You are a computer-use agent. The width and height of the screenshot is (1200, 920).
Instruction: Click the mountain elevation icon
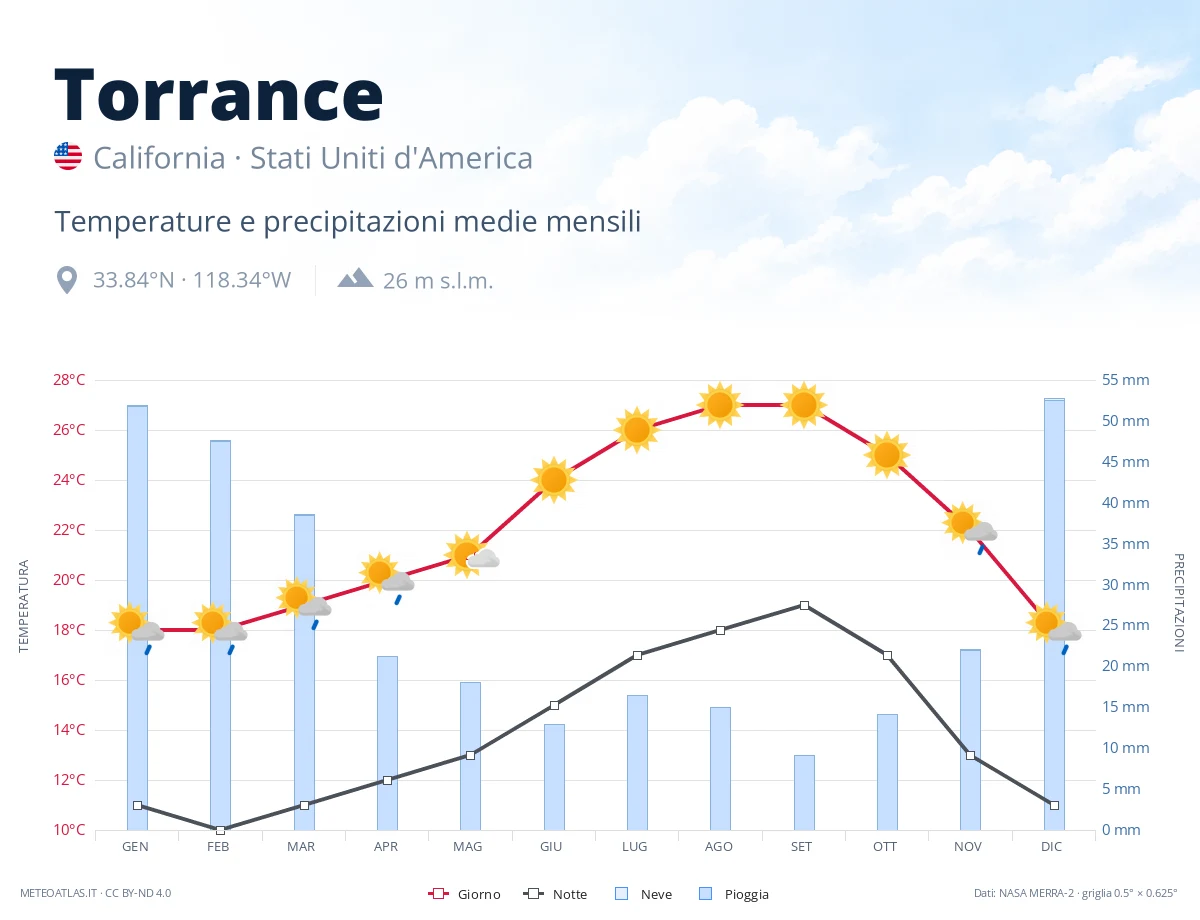pyautogui.click(x=355, y=279)
